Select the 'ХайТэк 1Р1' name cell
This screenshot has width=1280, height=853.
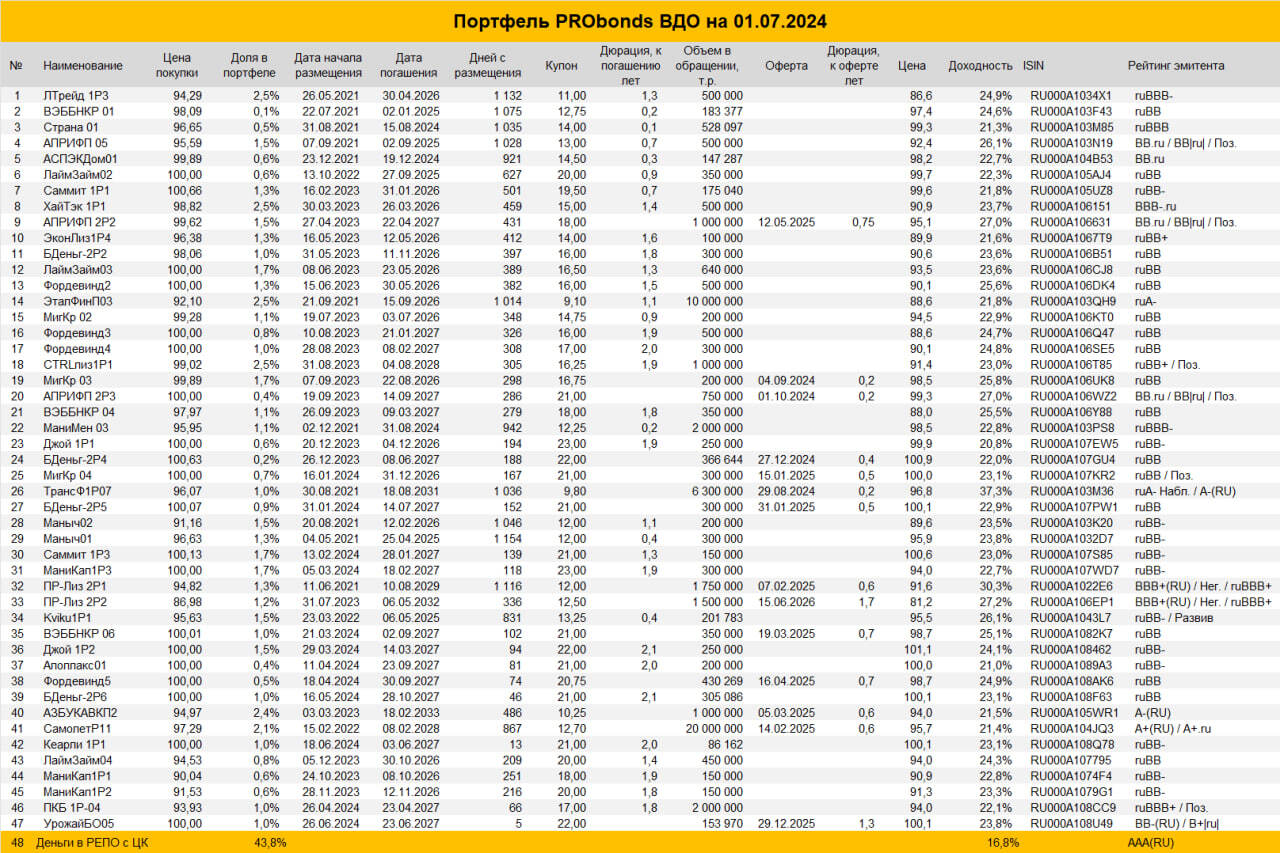click(x=74, y=205)
